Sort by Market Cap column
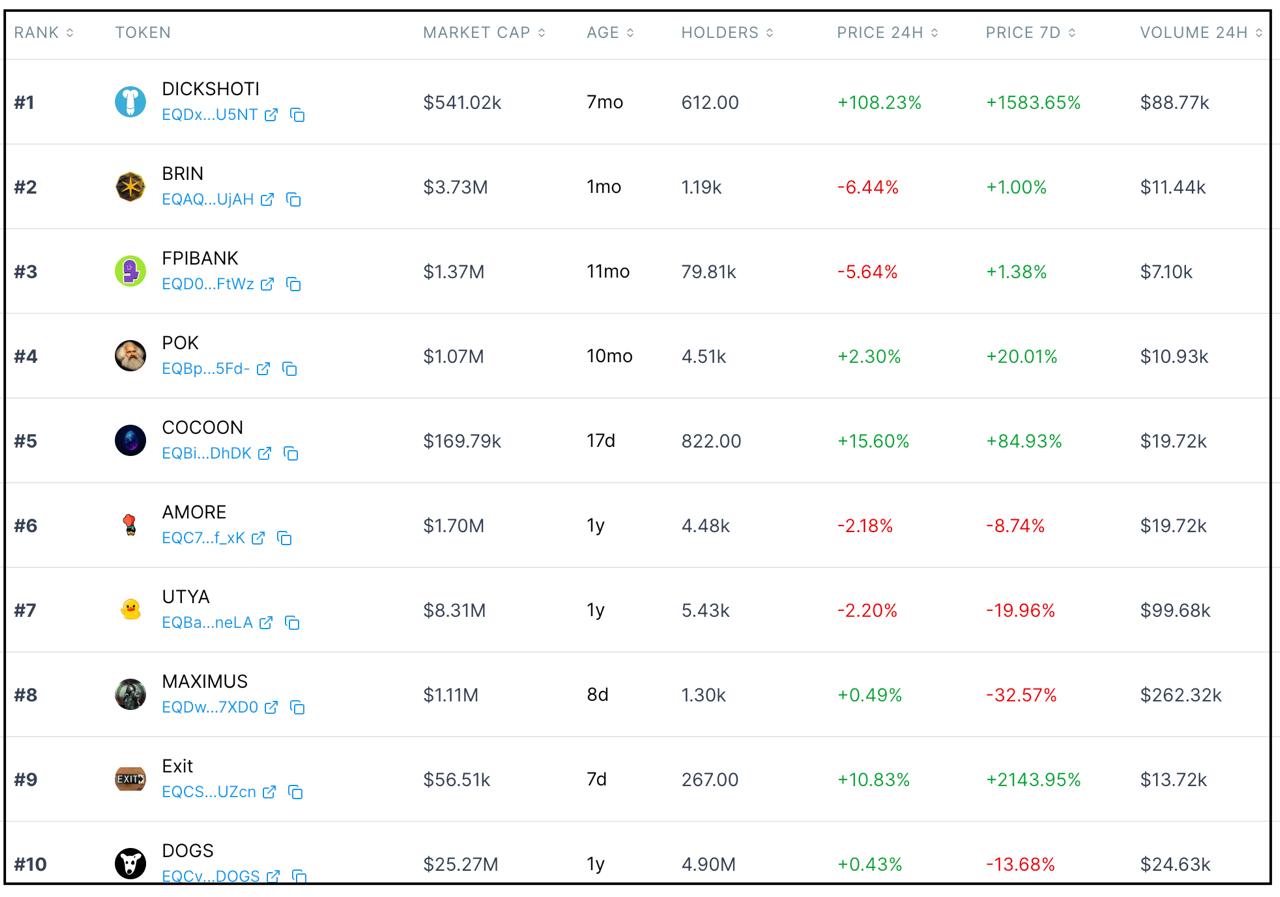This screenshot has height=897, width=1280. point(484,33)
